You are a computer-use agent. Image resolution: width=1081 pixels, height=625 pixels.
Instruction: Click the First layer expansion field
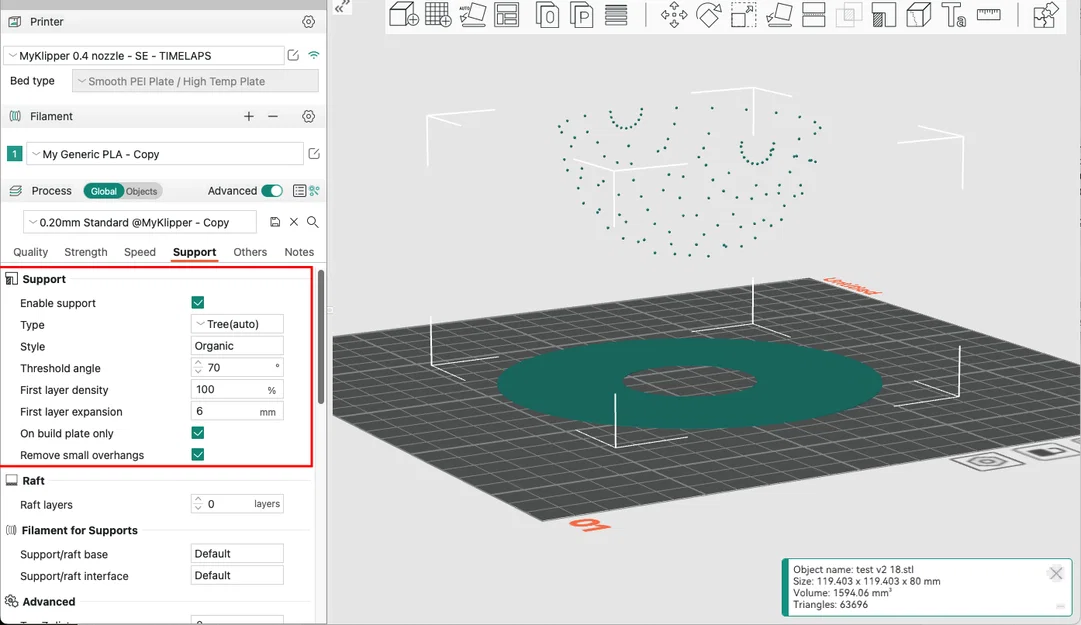click(237, 411)
